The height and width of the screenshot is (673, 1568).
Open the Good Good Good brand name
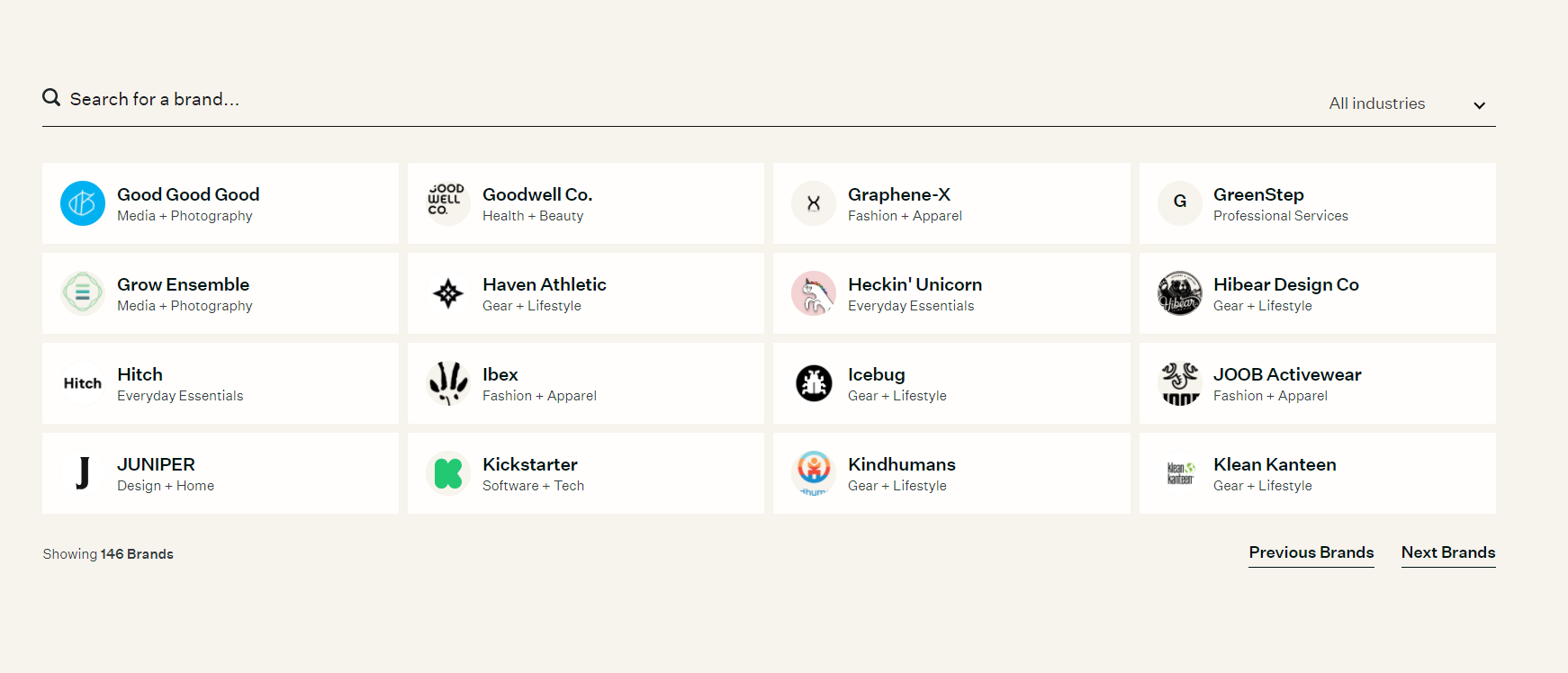188,194
